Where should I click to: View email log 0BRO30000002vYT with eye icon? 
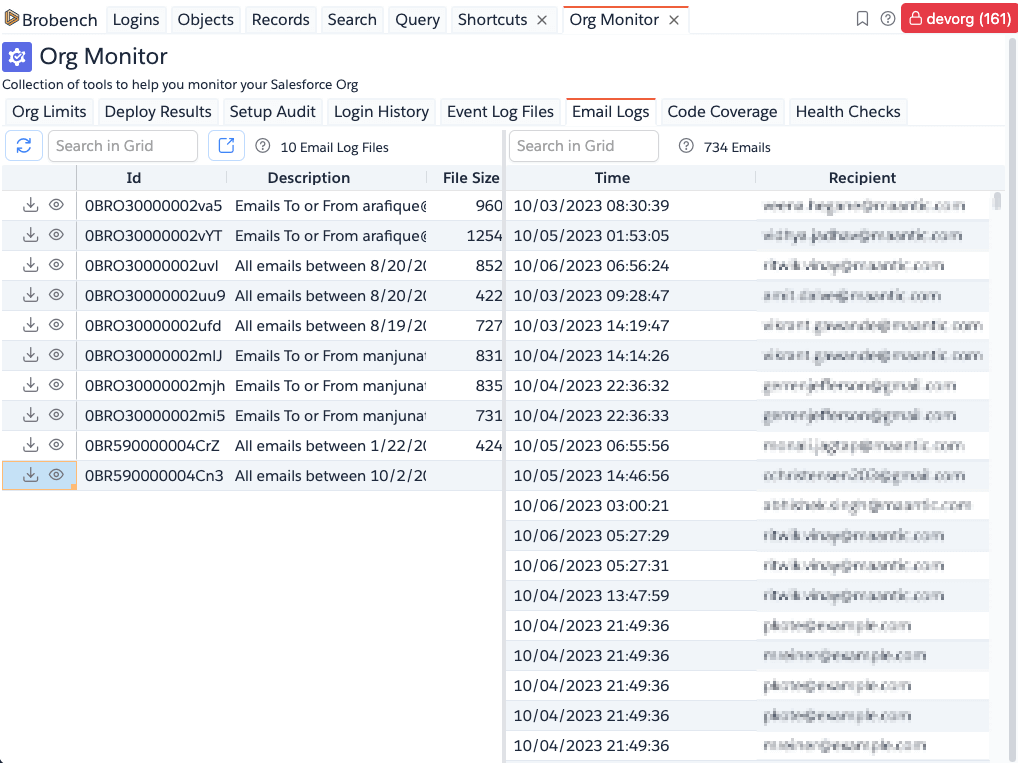56,235
